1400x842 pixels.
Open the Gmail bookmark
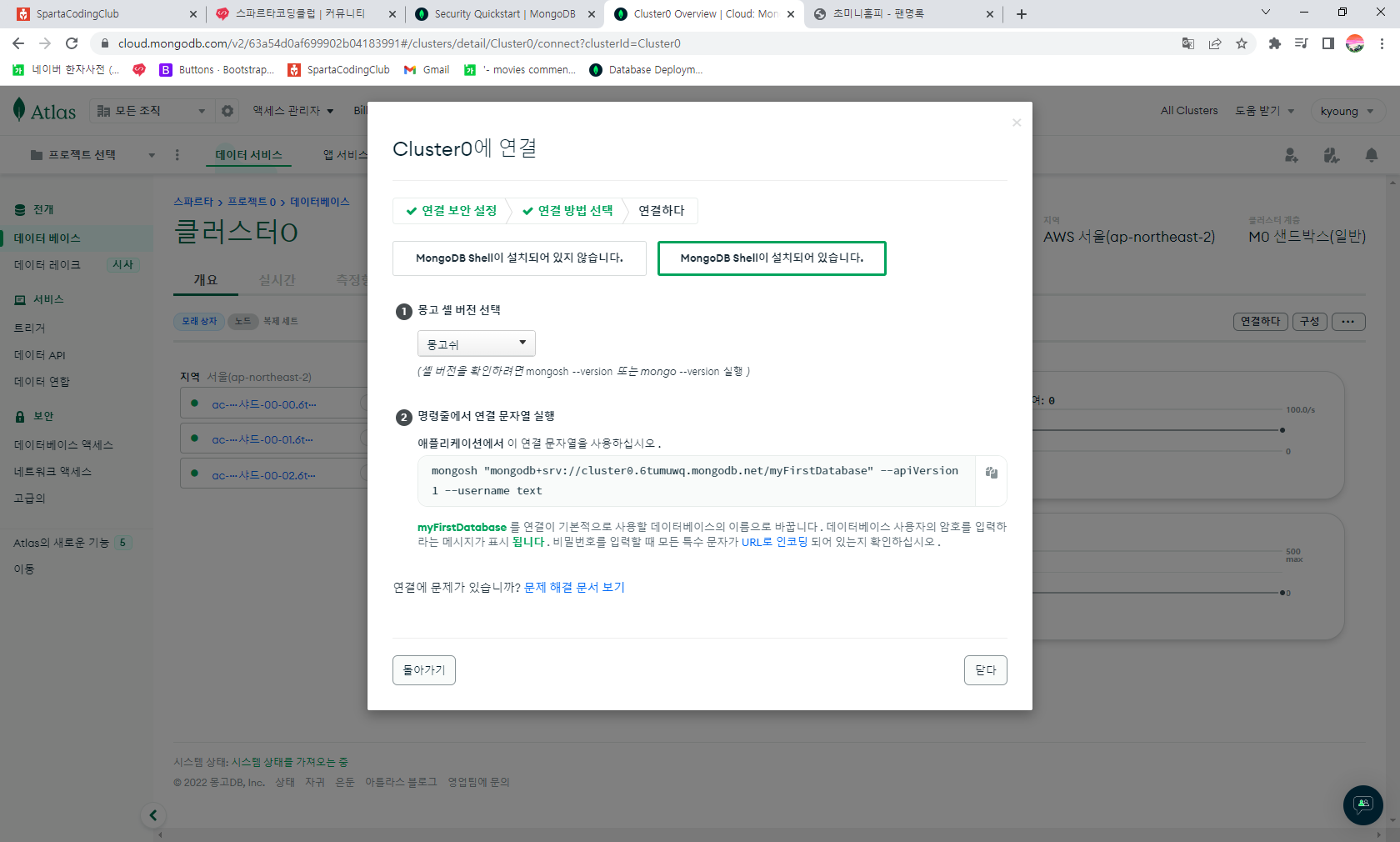point(427,70)
